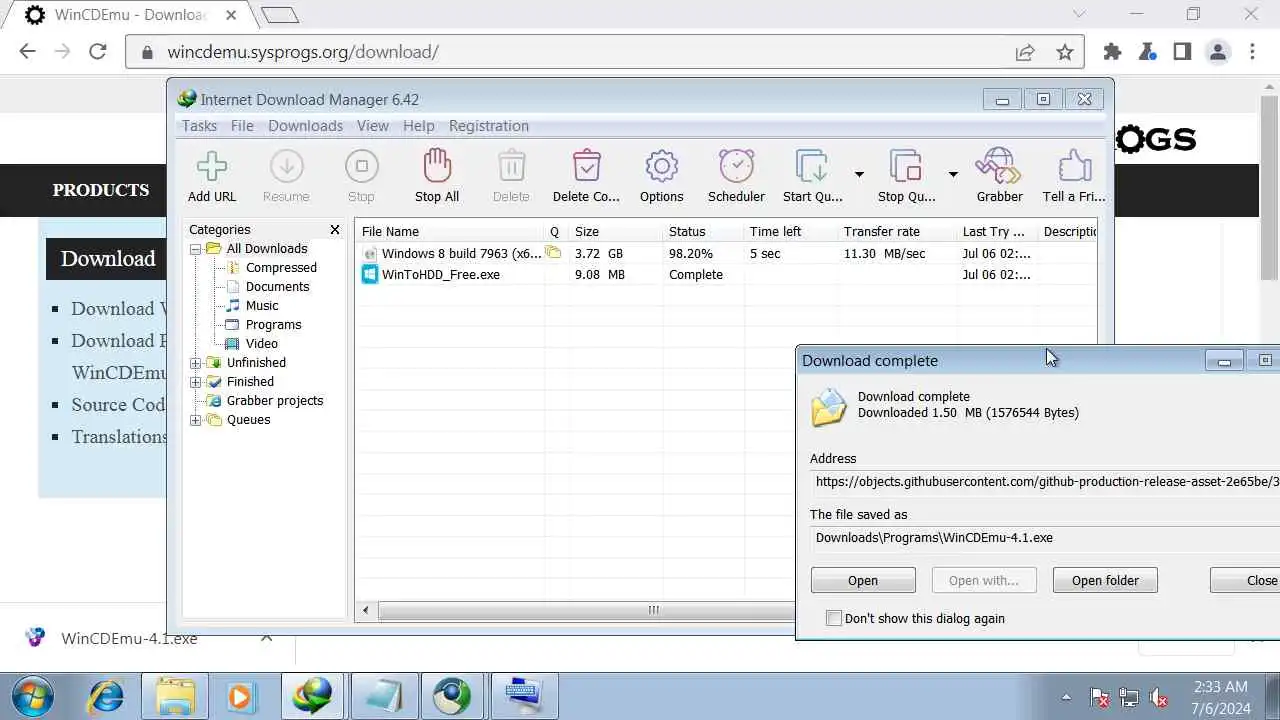Viewport: 1280px width, 720px height.
Task: Show hidden tray icons arrow
Action: pos(1066,698)
